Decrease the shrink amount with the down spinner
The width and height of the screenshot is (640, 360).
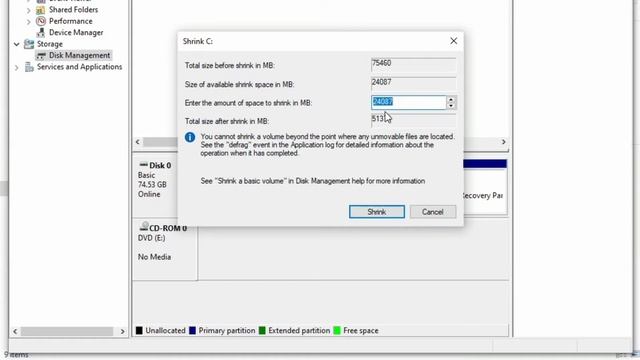pyautogui.click(x=451, y=106)
